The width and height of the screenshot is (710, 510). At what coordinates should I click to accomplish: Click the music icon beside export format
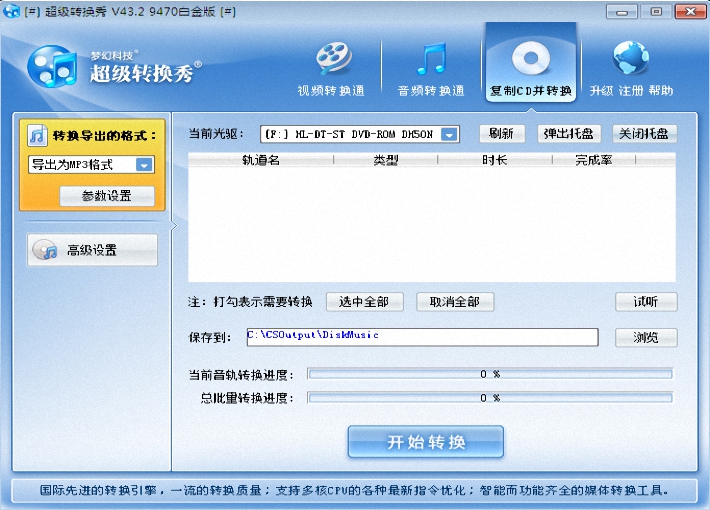(x=38, y=136)
